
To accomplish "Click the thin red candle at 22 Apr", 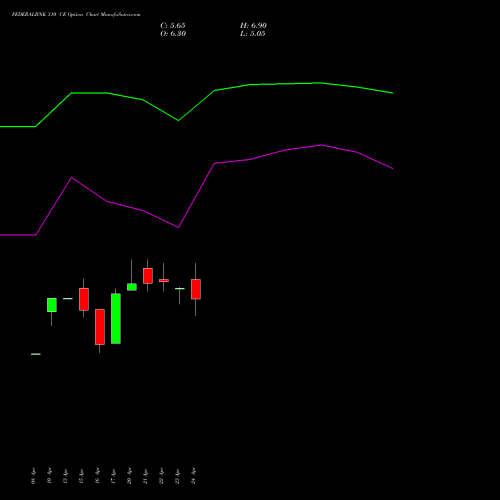I will click(164, 280).
